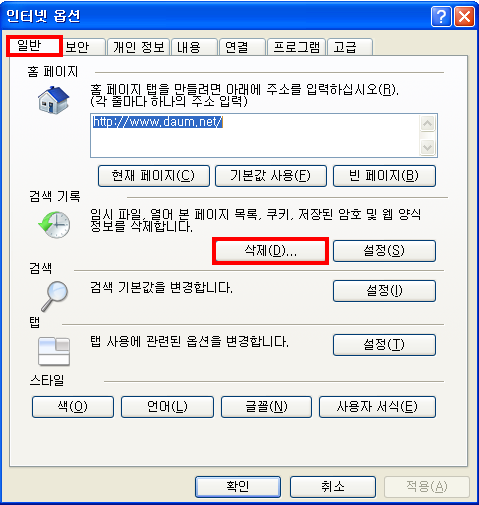Click the tabs section window icon

click(x=54, y=351)
